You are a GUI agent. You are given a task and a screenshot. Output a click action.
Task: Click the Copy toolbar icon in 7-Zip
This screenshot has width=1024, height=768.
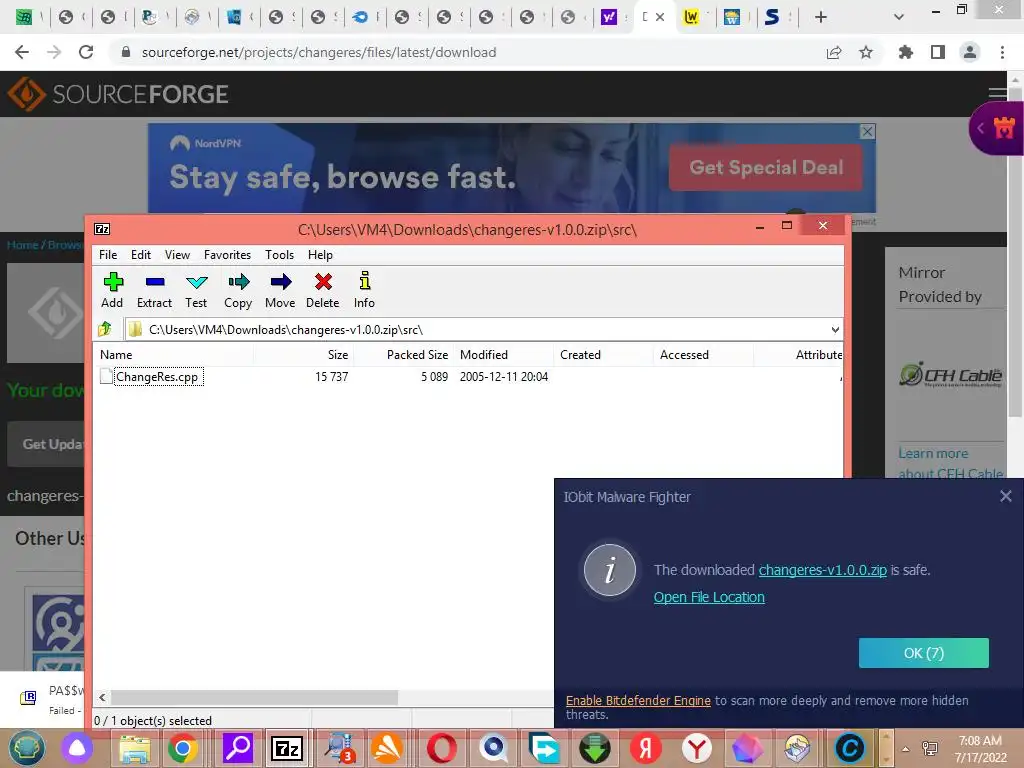[x=238, y=290]
